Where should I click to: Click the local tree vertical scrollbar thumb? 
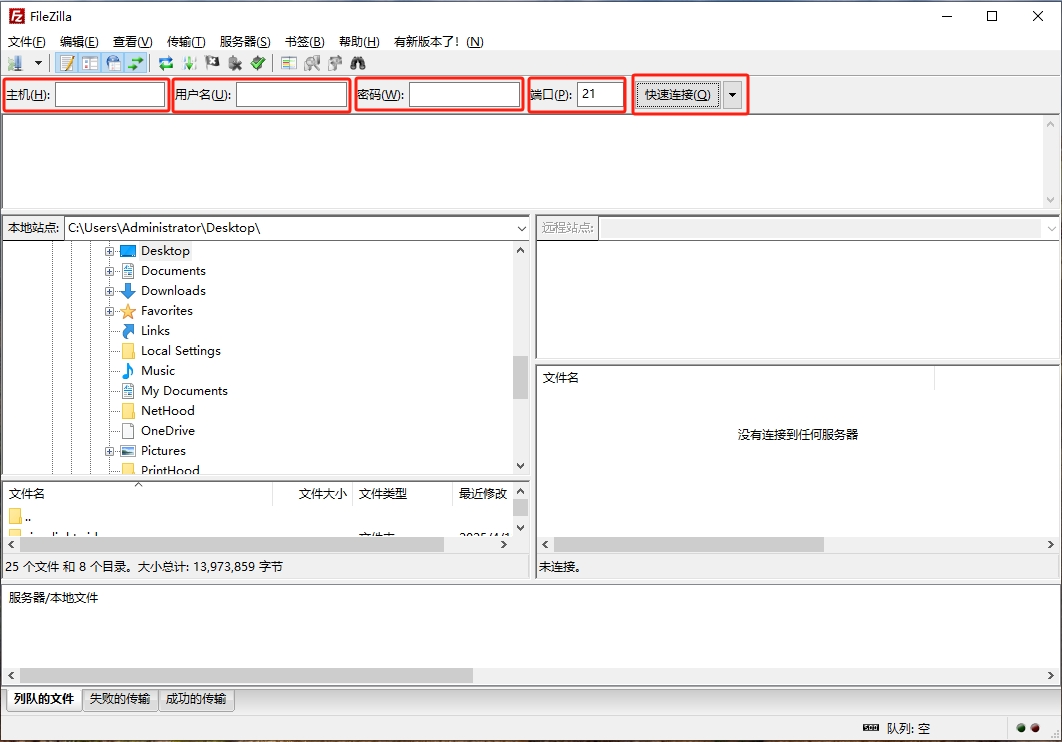click(x=520, y=378)
